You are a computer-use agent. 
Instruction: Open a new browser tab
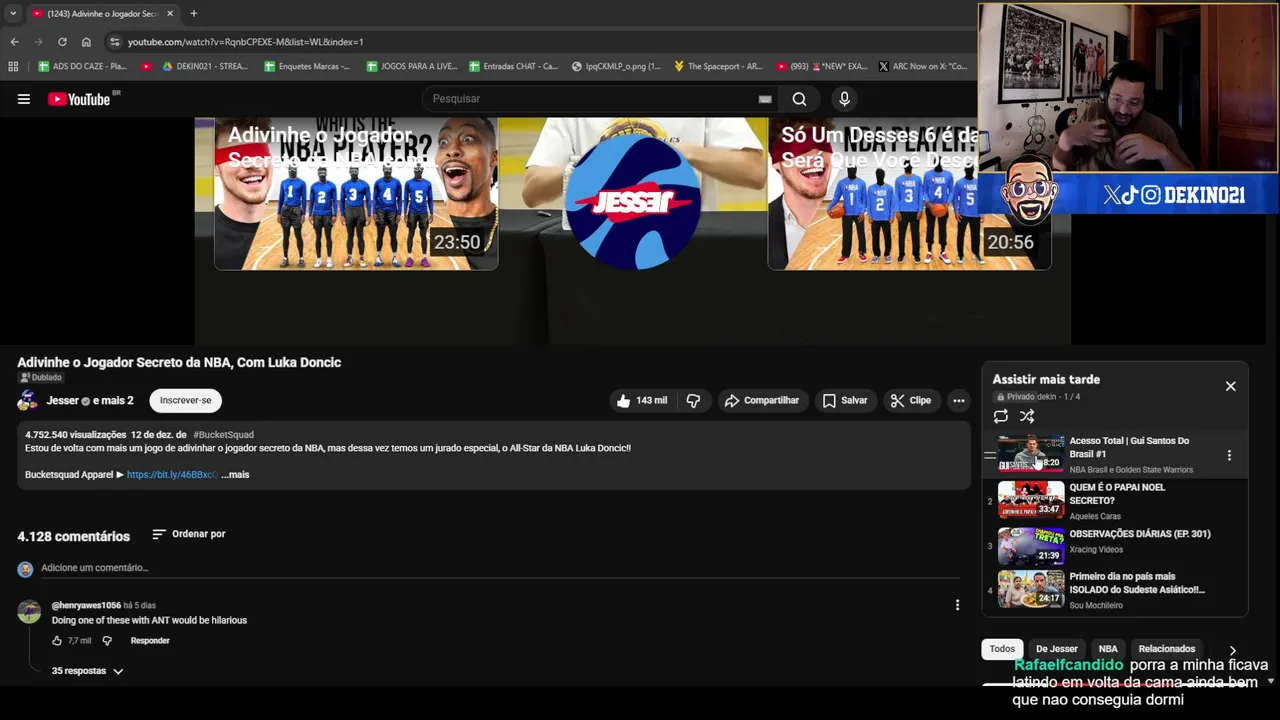(193, 13)
